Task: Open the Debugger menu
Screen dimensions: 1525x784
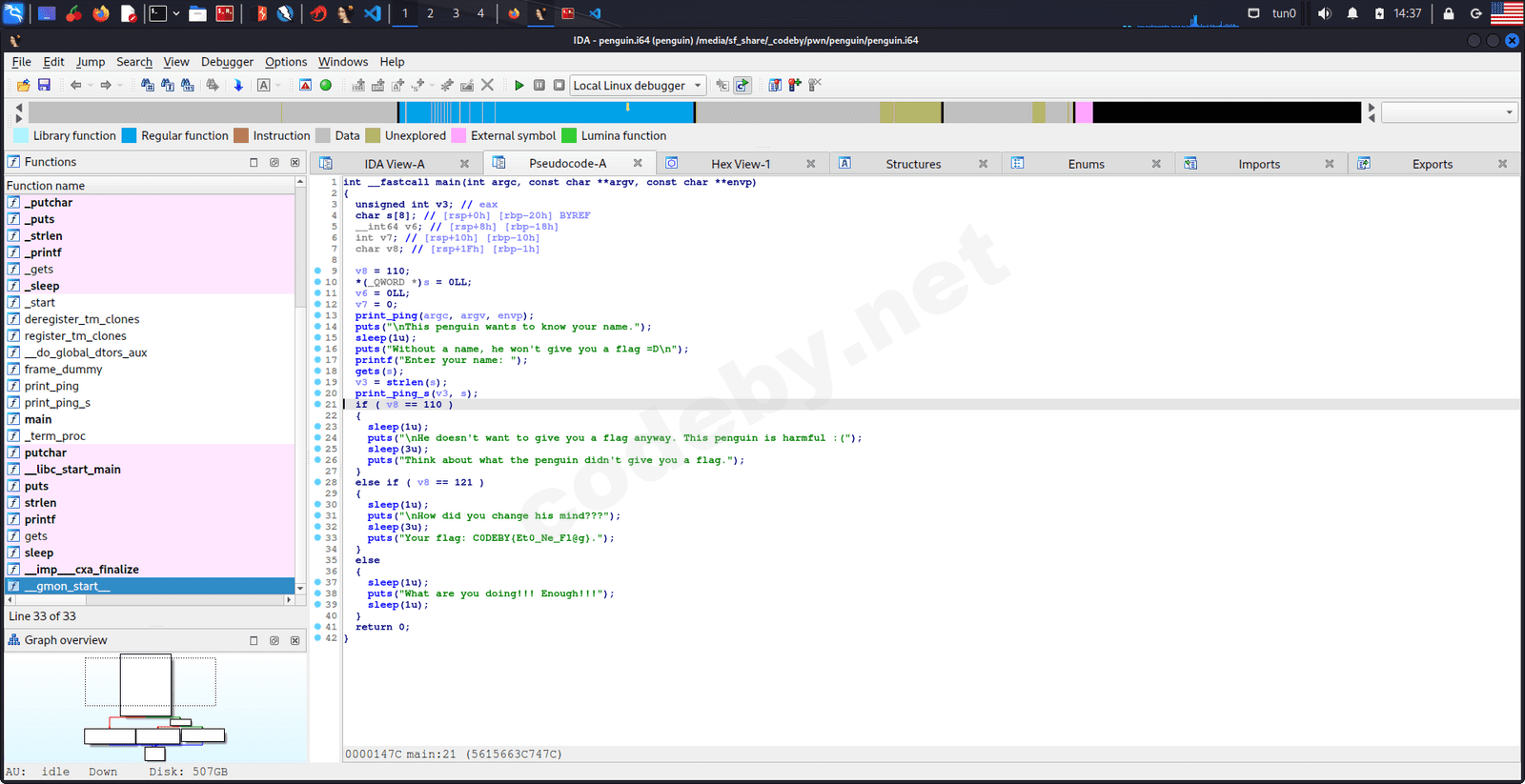Action: pos(227,62)
